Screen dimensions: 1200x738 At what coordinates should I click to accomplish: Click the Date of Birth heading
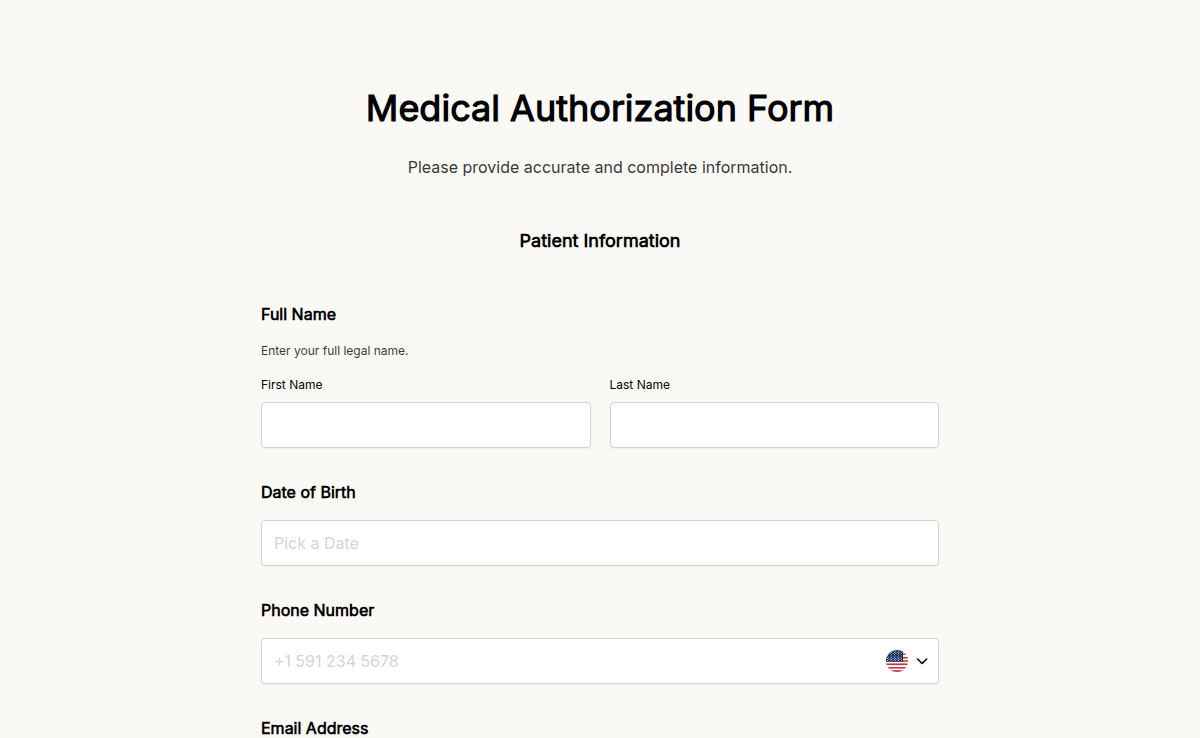coord(308,492)
